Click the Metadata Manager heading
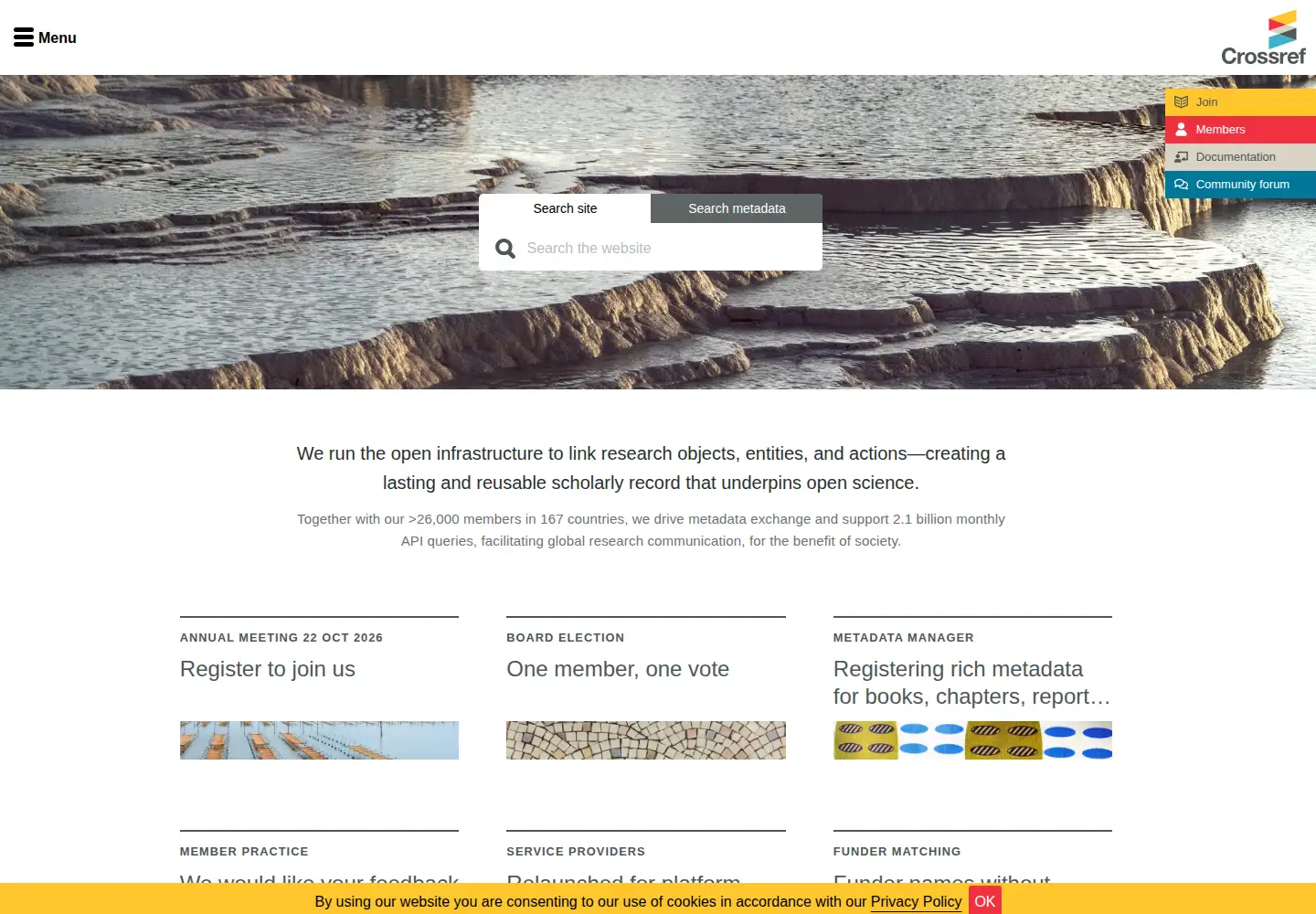The image size is (1316, 914). point(904,638)
